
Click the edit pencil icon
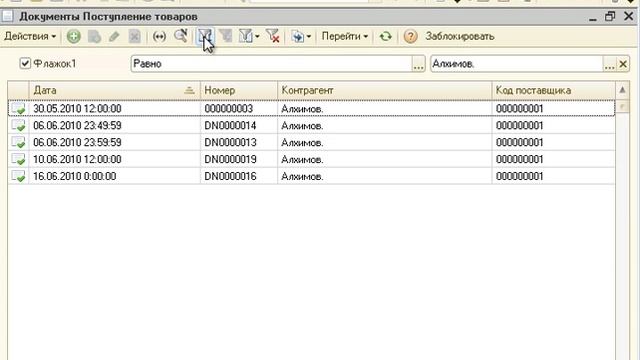click(114, 37)
